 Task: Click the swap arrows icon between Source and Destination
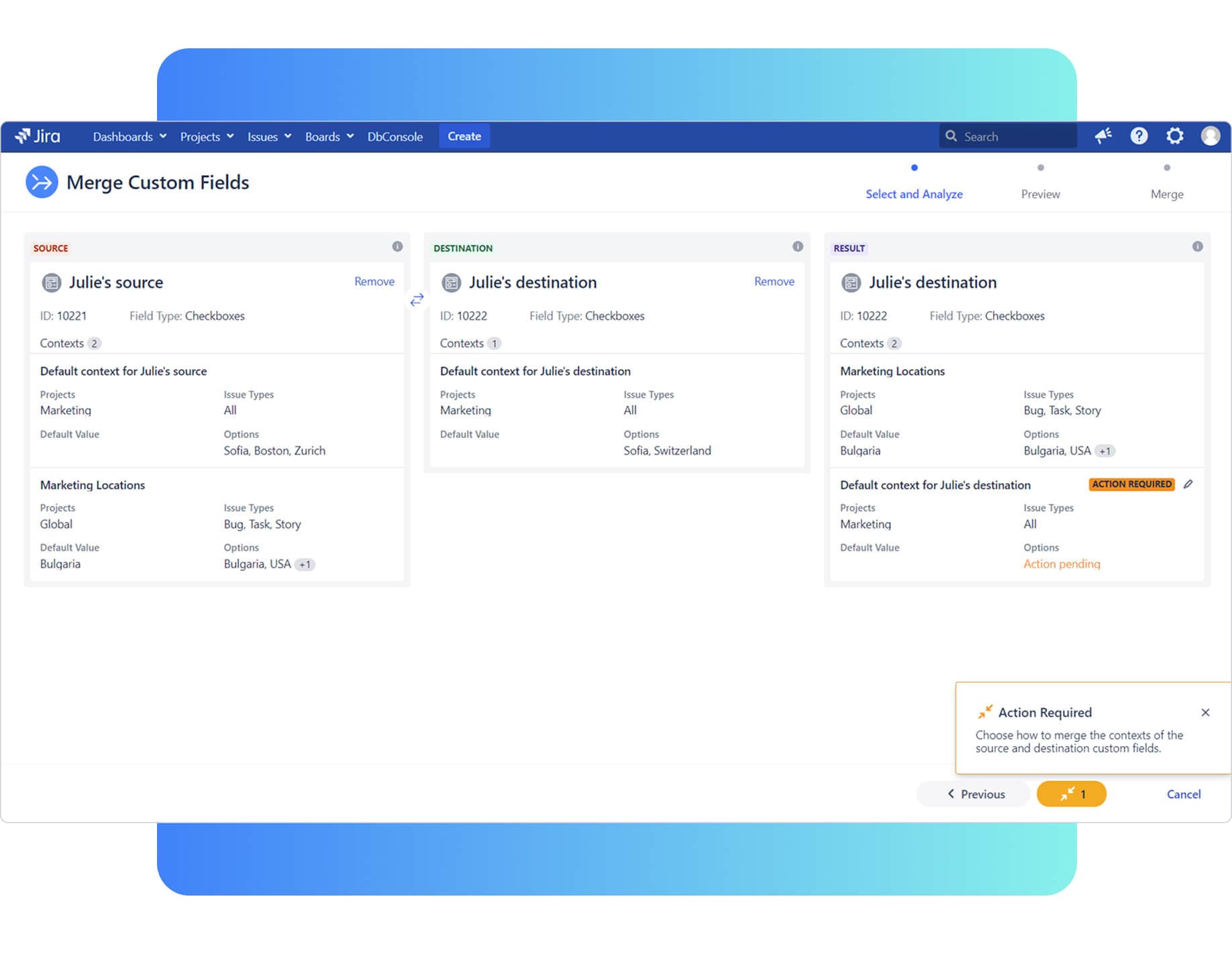point(417,299)
